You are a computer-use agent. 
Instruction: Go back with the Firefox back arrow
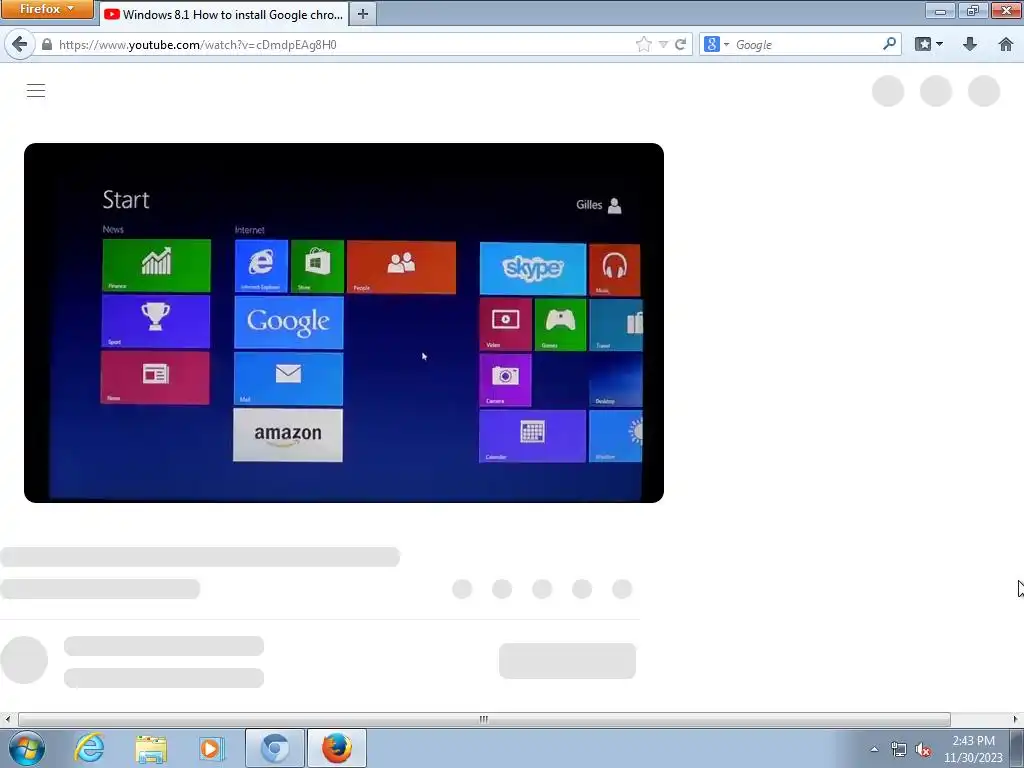(x=20, y=44)
